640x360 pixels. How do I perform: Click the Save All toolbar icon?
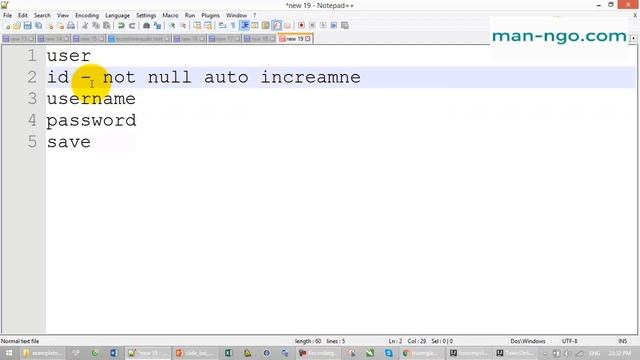click(38, 26)
